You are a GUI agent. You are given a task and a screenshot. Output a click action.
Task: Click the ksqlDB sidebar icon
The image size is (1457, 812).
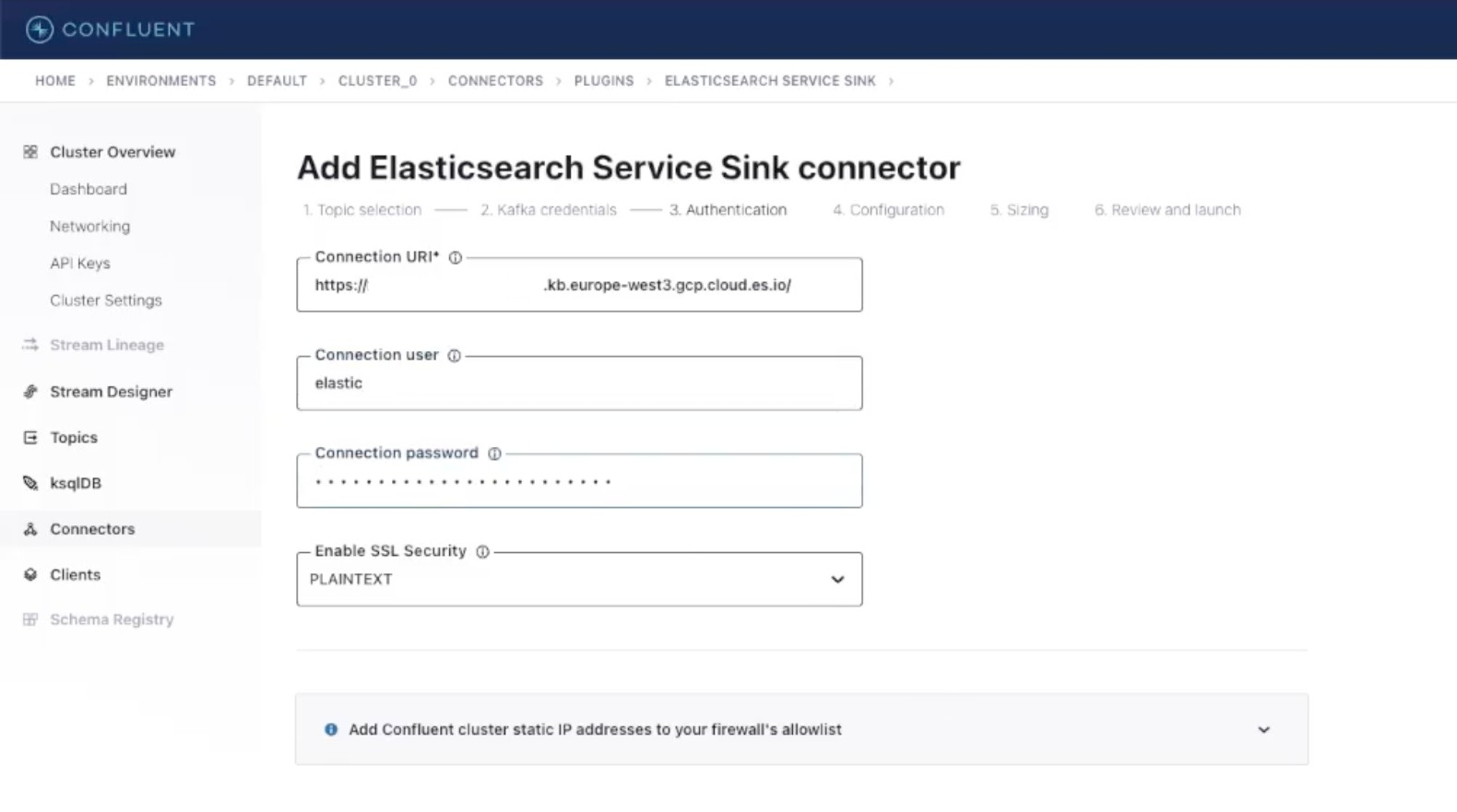(x=30, y=483)
